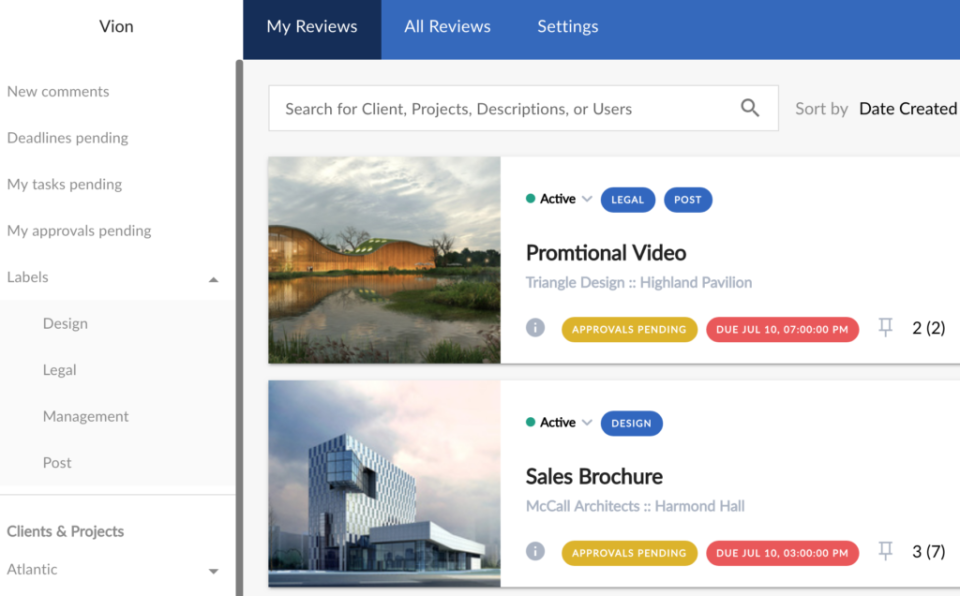Screen dimensions: 960x596
Task: Open the info icon on Promtional Video card
Action: (x=535, y=328)
